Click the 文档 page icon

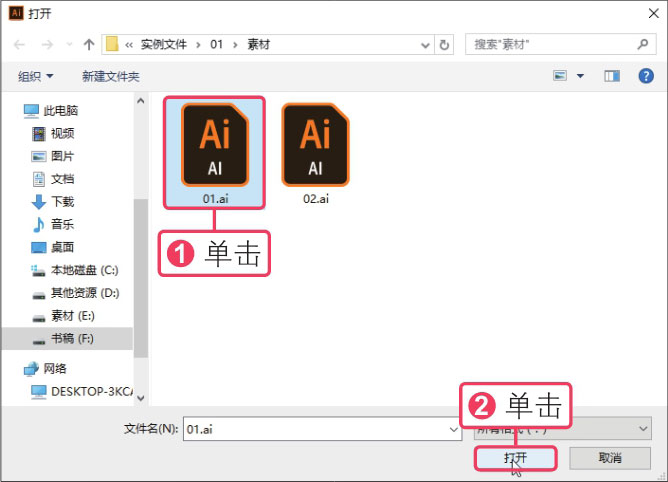pyautogui.click(x=39, y=179)
